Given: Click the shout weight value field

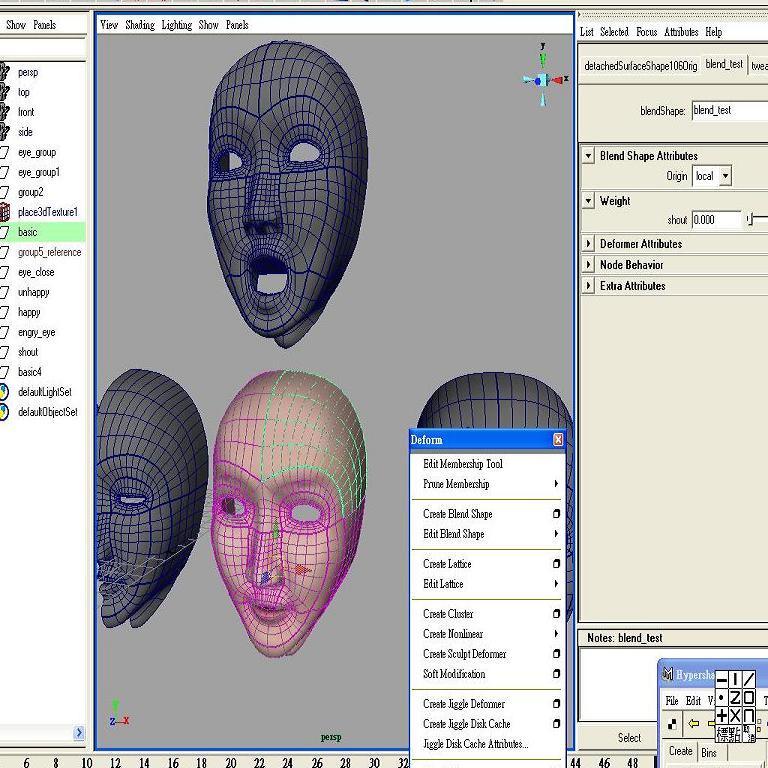Looking at the screenshot, I should pos(716,220).
